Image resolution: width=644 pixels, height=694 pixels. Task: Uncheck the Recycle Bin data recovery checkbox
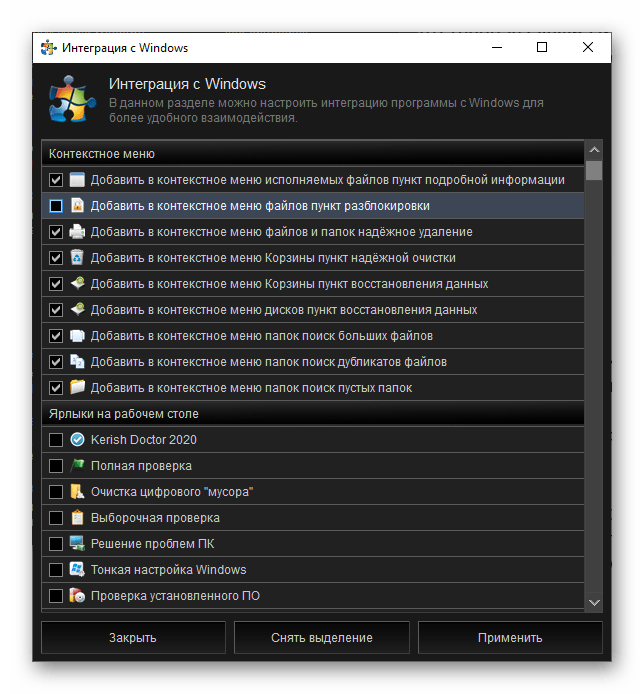56,284
